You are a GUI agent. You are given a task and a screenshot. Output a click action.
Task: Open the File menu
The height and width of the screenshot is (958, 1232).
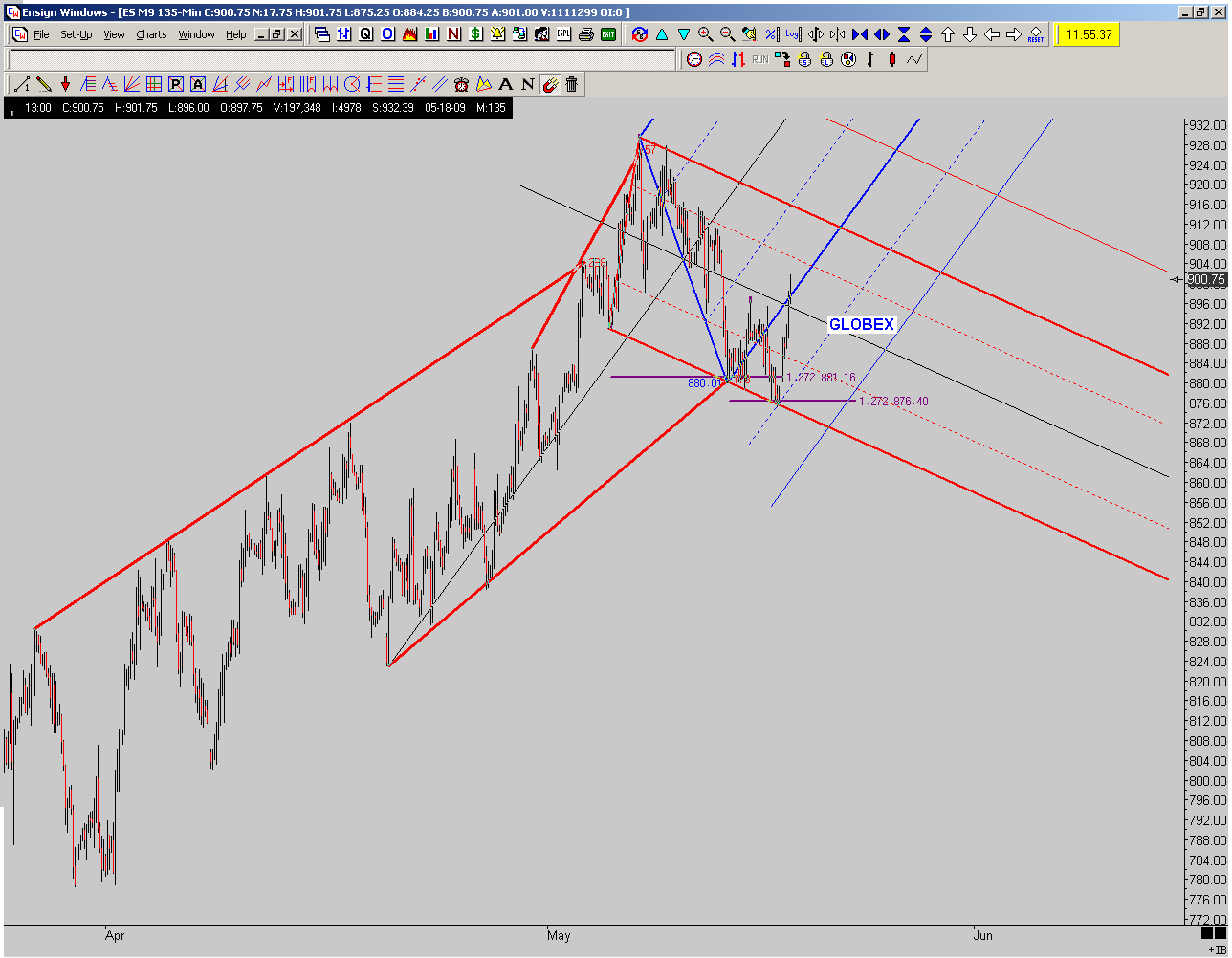pyautogui.click(x=41, y=34)
